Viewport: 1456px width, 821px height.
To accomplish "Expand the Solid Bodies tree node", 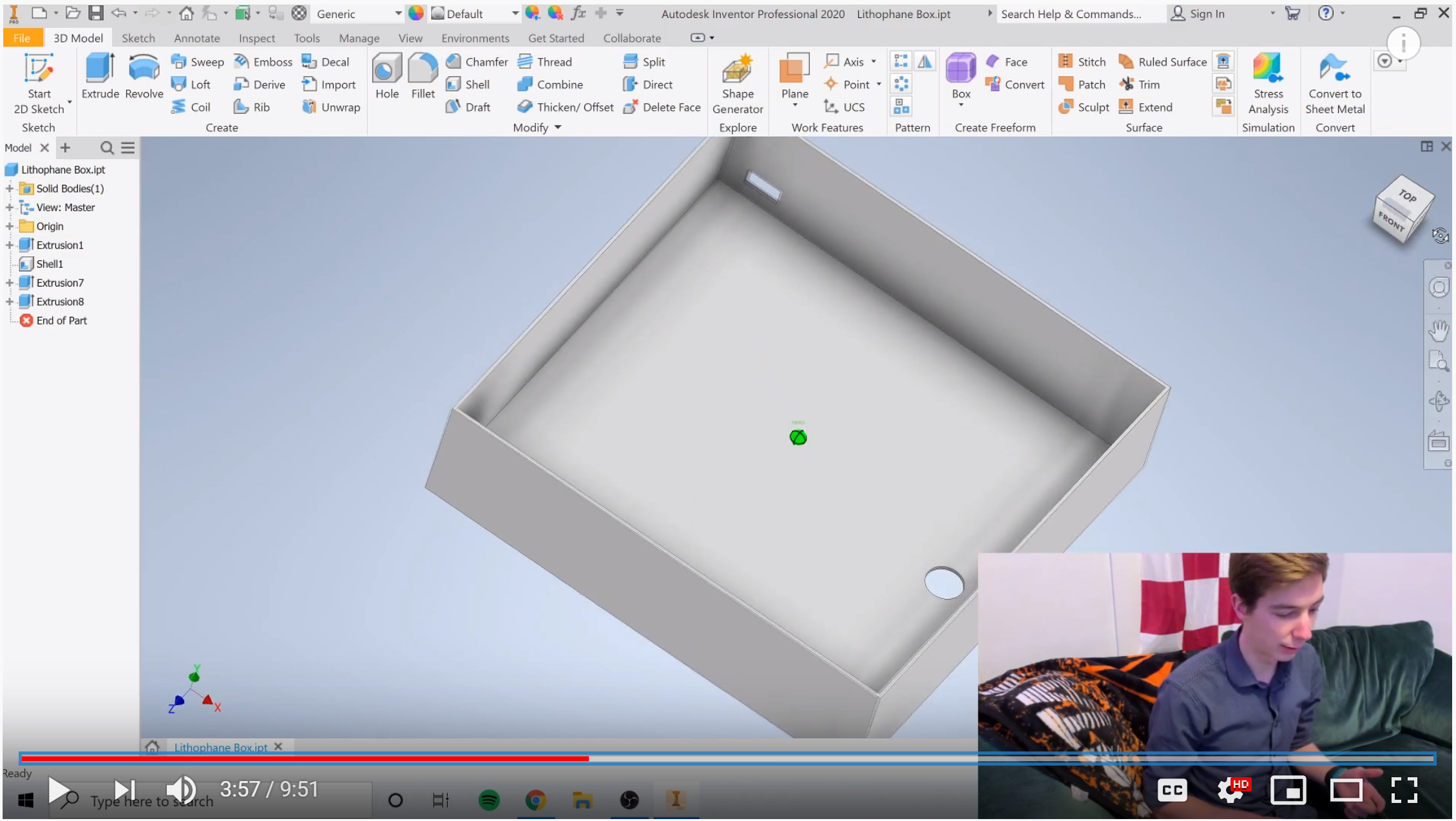I will click(9, 188).
